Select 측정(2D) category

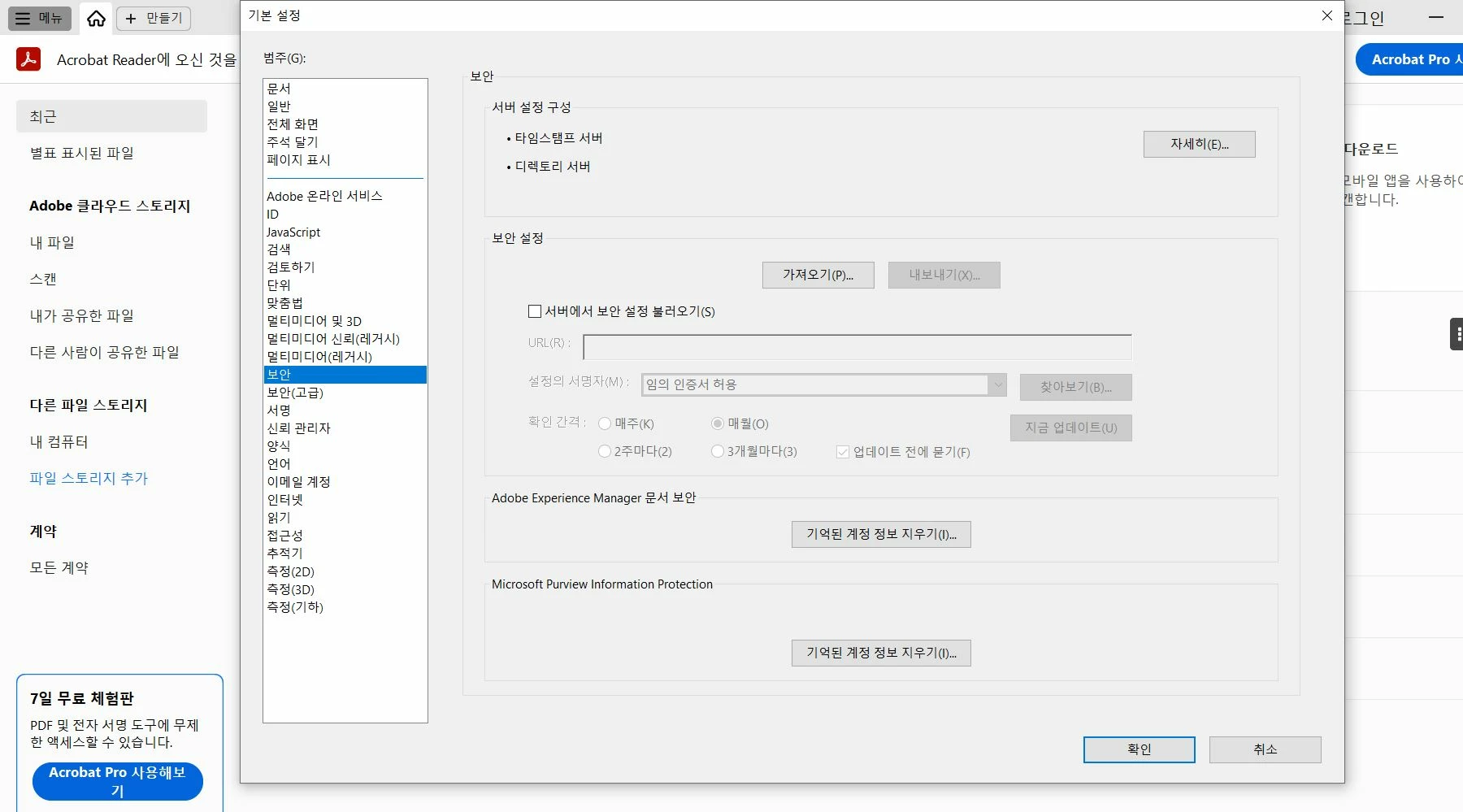[x=345, y=571]
